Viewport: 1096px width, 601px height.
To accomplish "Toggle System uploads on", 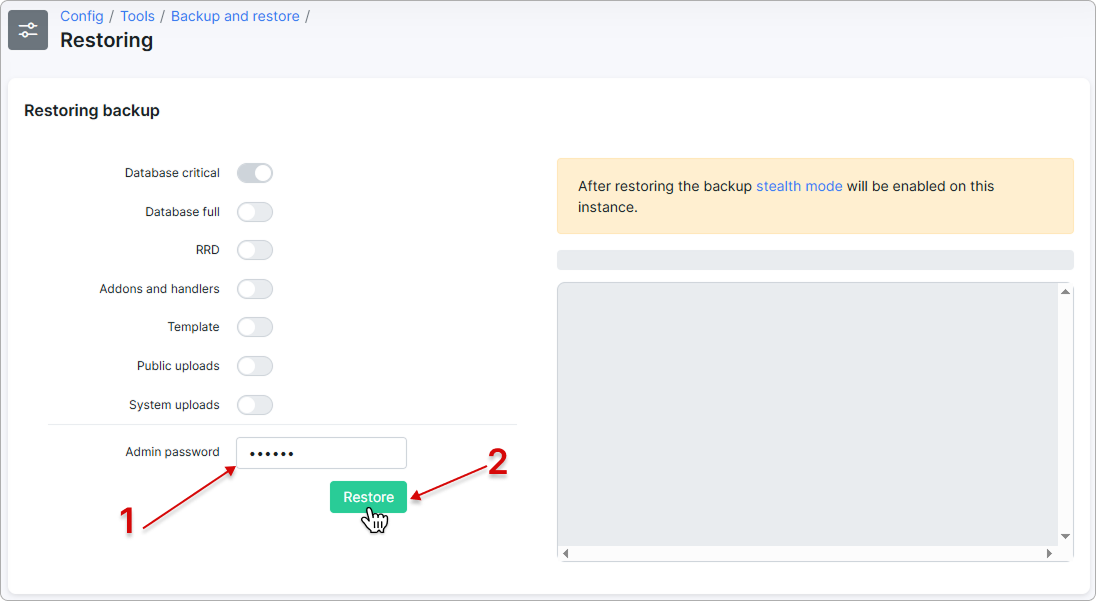I will 255,405.
